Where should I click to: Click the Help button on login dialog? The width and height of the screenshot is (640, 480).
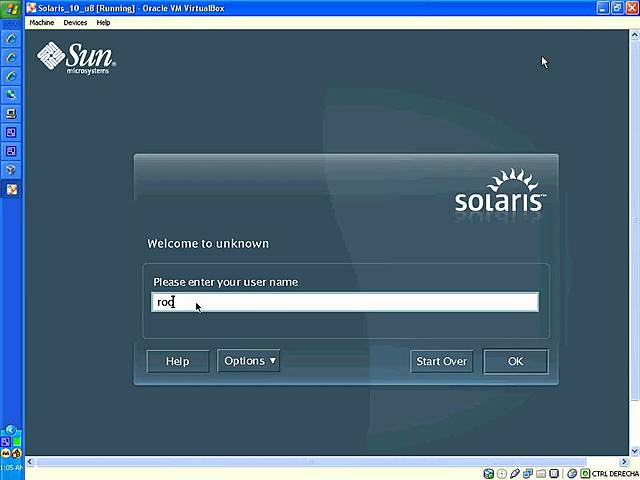(178, 361)
